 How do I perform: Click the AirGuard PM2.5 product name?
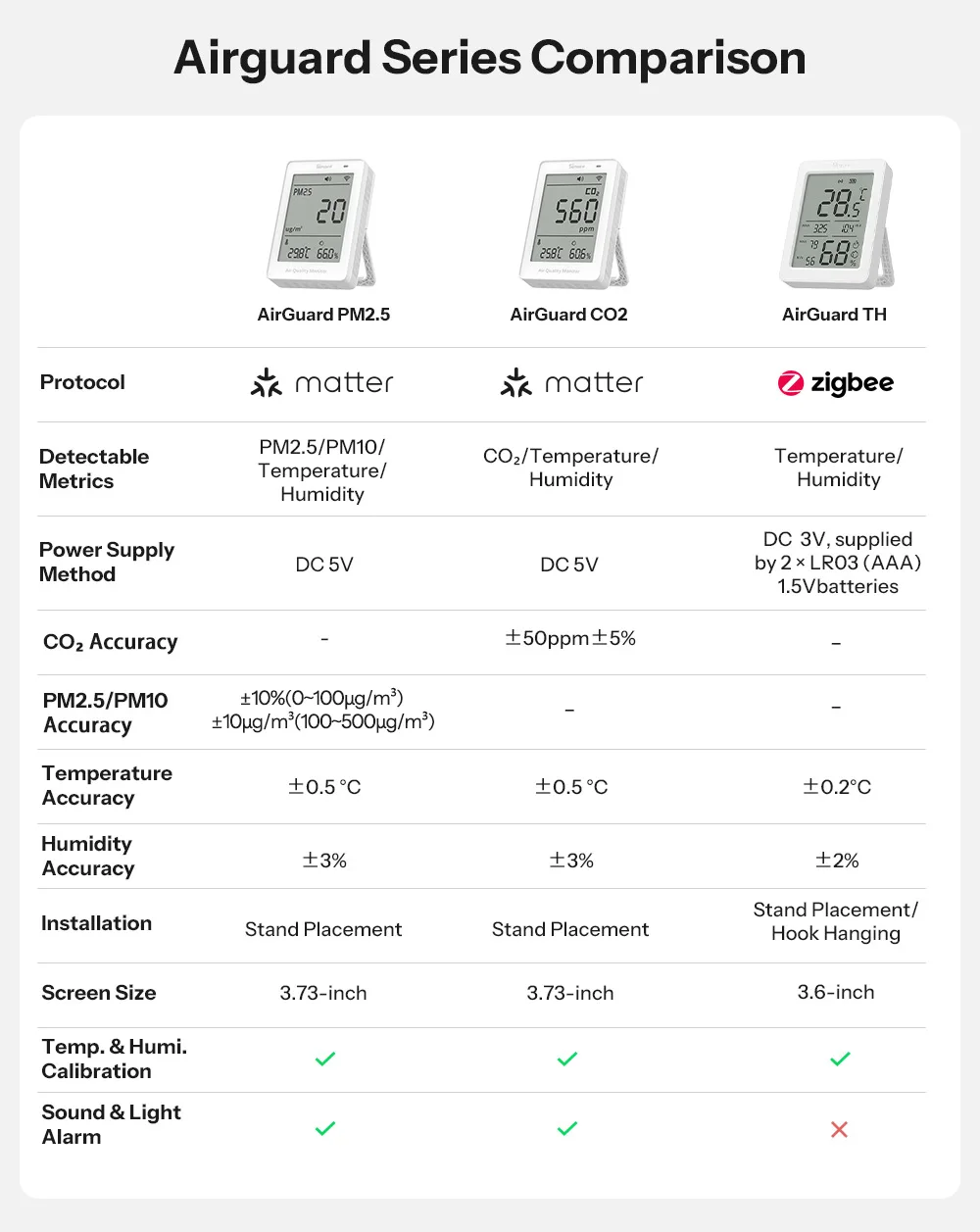point(323,315)
